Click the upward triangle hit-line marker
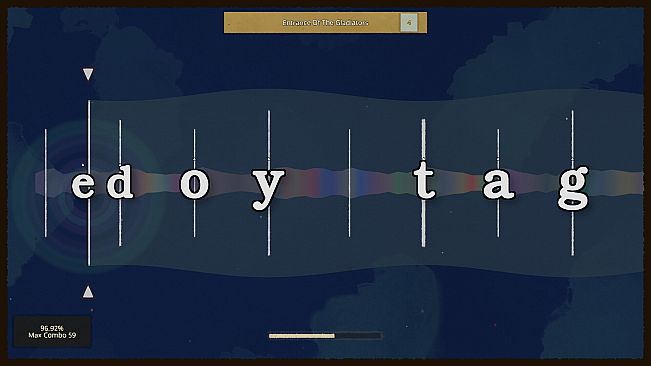The height and width of the screenshot is (366, 651). tap(88, 292)
